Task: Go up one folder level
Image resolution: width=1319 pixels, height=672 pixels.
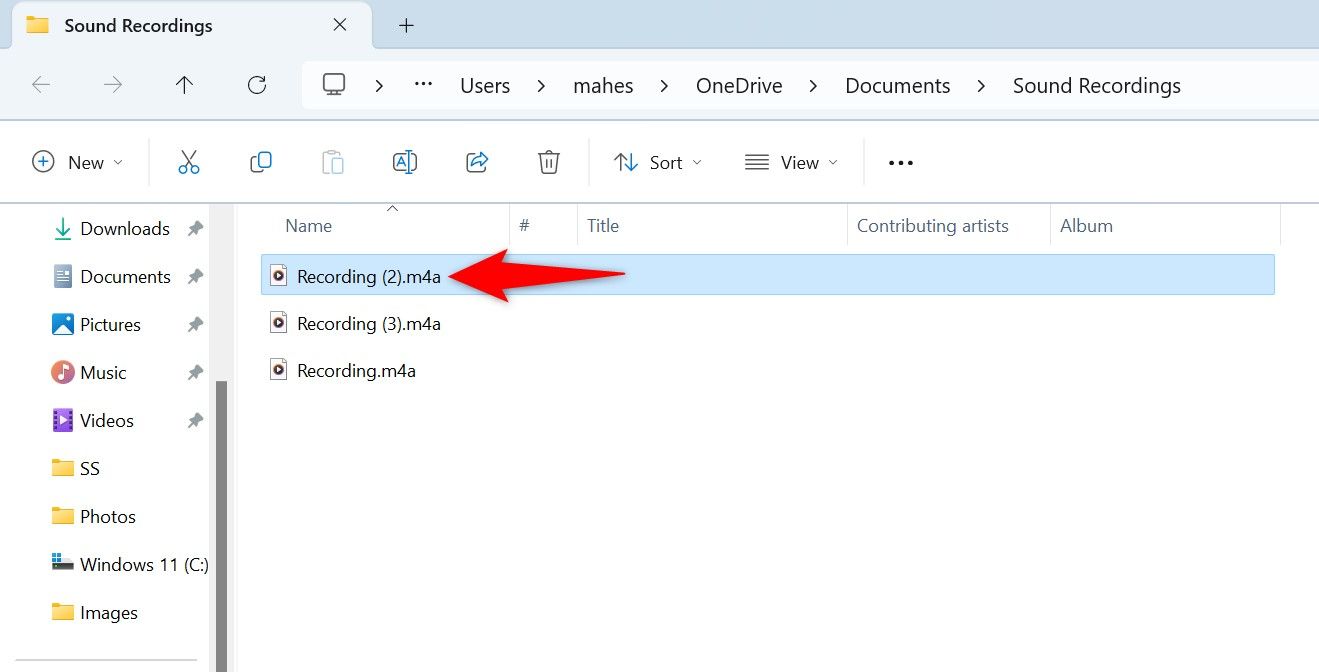Action: coord(184,86)
